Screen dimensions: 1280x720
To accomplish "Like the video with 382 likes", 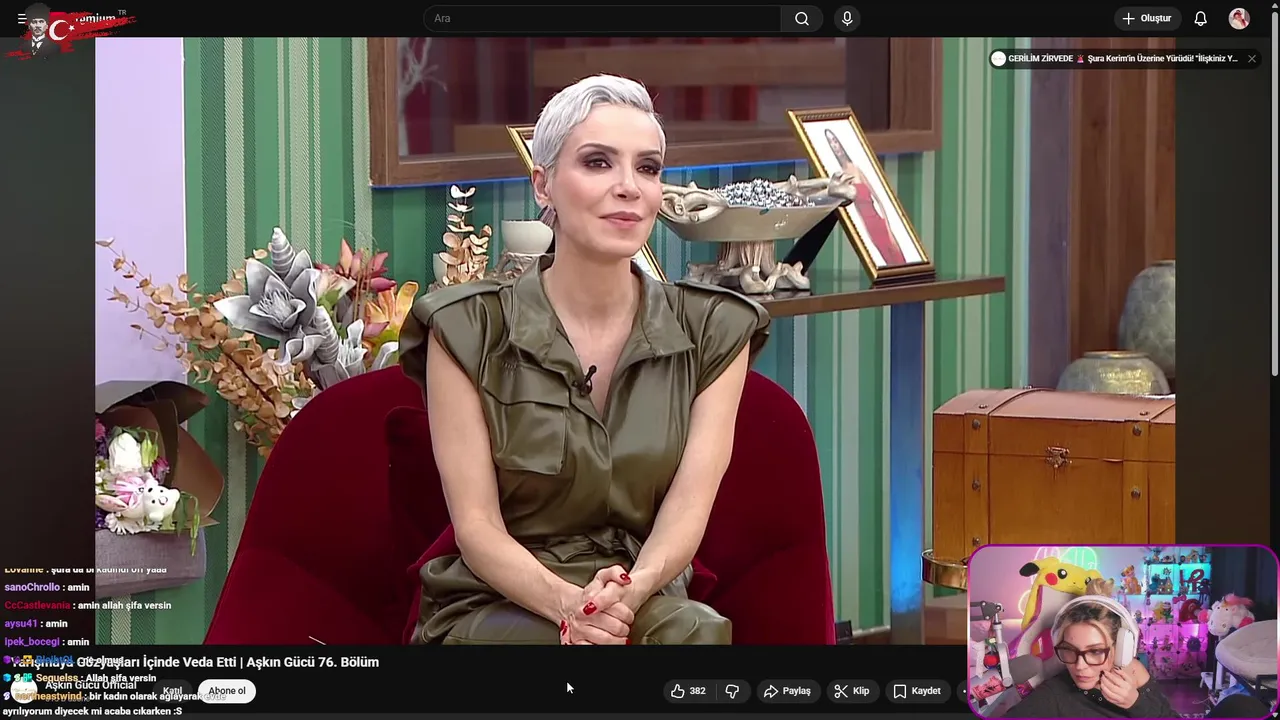I will [x=688, y=691].
